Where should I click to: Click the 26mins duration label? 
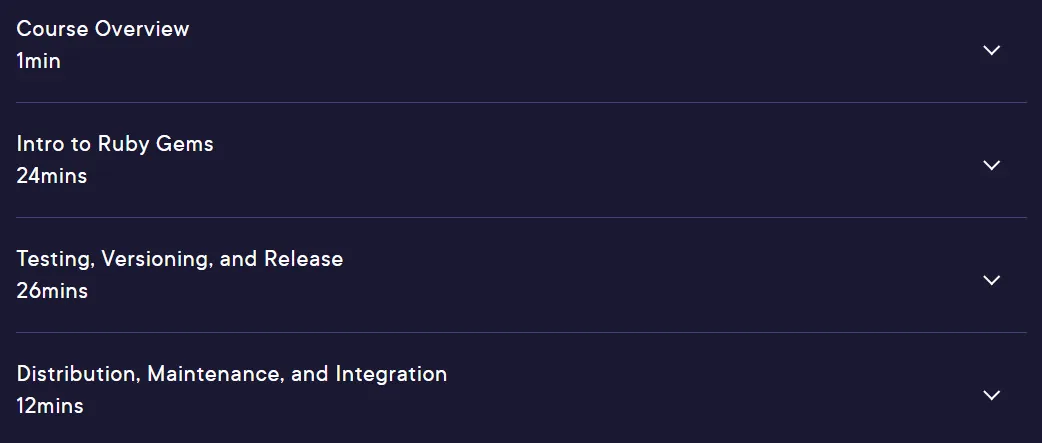(x=52, y=291)
